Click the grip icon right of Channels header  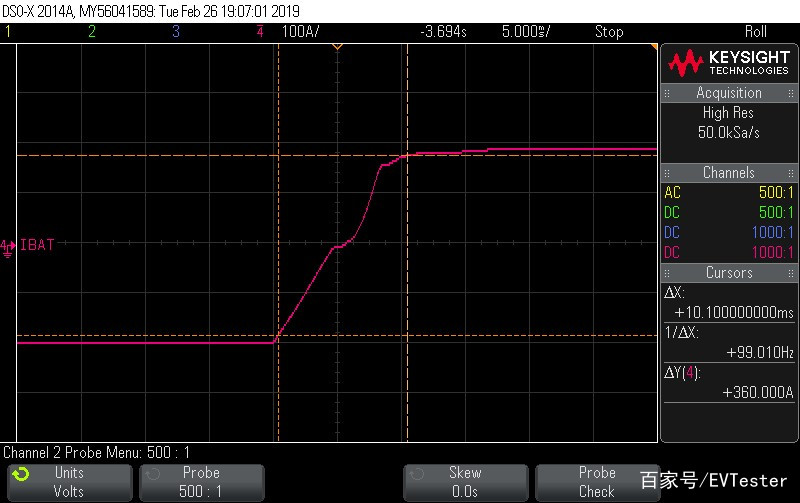(790, 173)
